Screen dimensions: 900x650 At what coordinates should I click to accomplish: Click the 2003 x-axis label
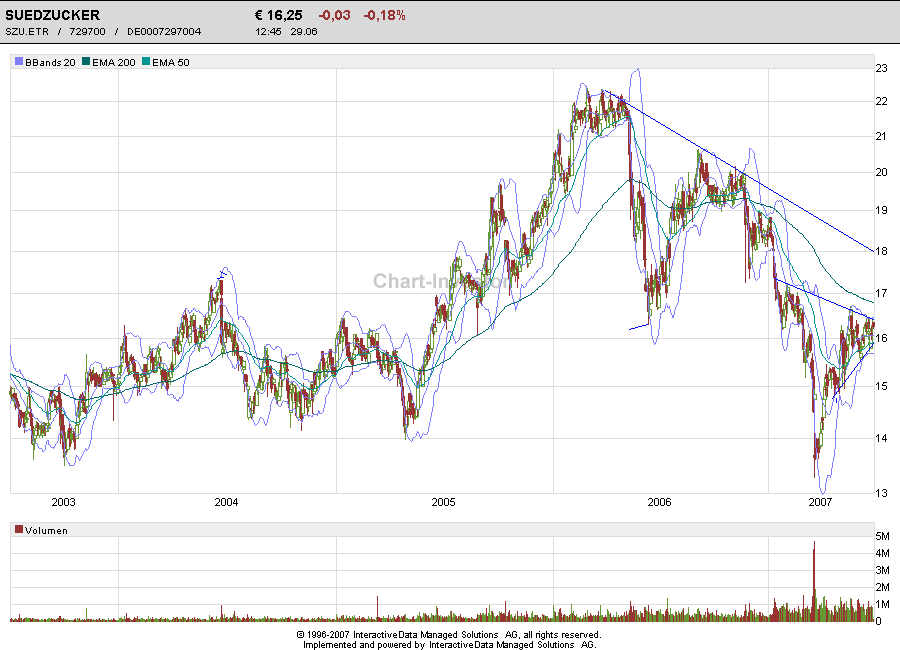coord(63,502)
